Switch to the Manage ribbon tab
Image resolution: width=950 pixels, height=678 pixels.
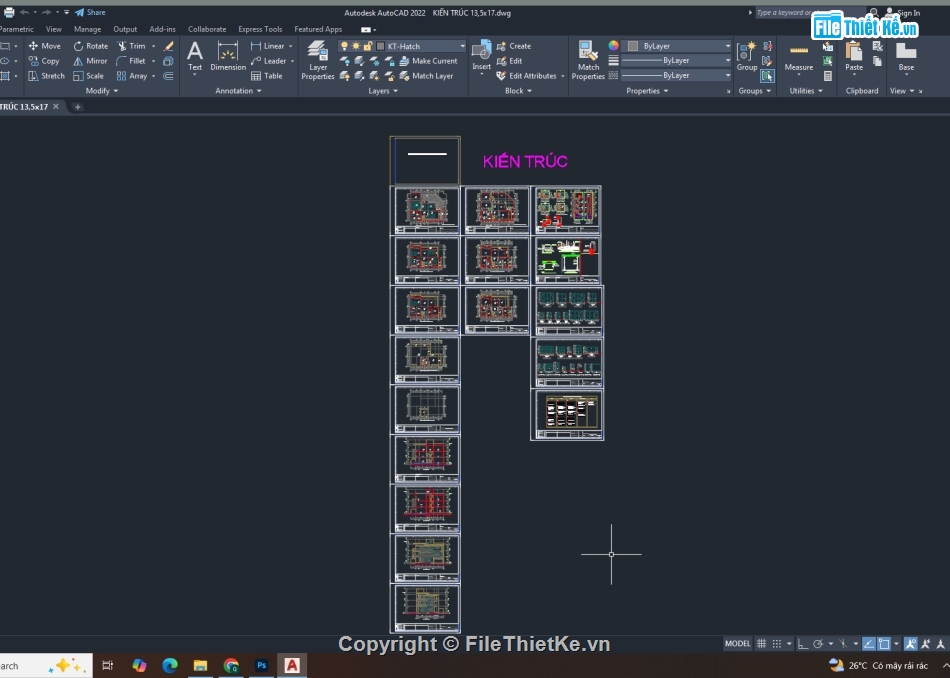pyautogui.click(x=87, y=29)
